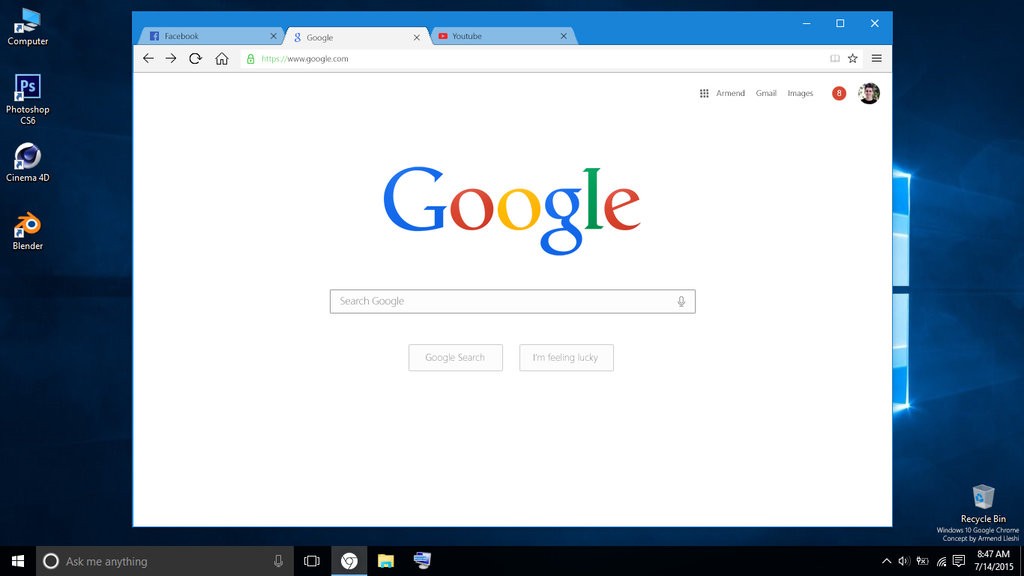Click the Search Google input field
1024x576 pixels.
click(500, 301)
